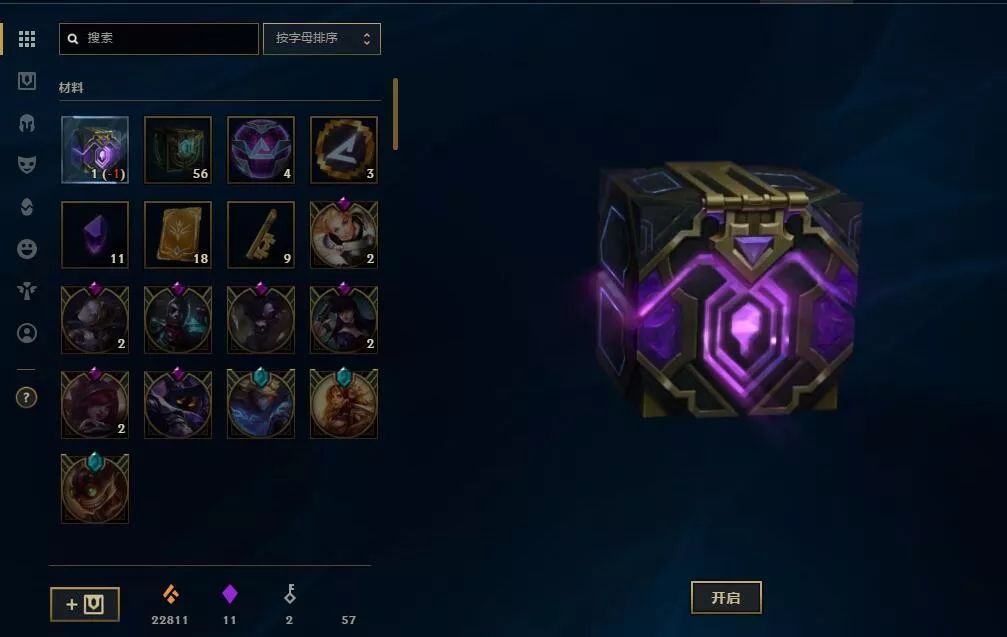Viewport: 1007px width, 637px height.
Task: Expand the sort order dropdown
Action: coord(322,39)
